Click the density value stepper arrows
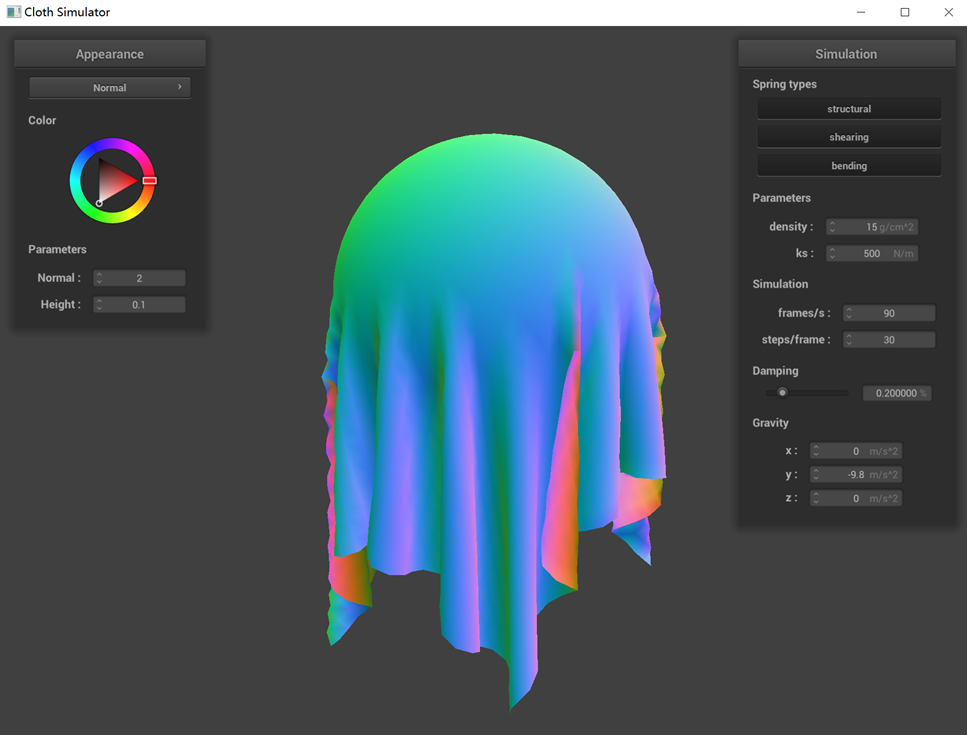Screen dimensions: 967x735 pyautogui.click(x=832, y=228)
